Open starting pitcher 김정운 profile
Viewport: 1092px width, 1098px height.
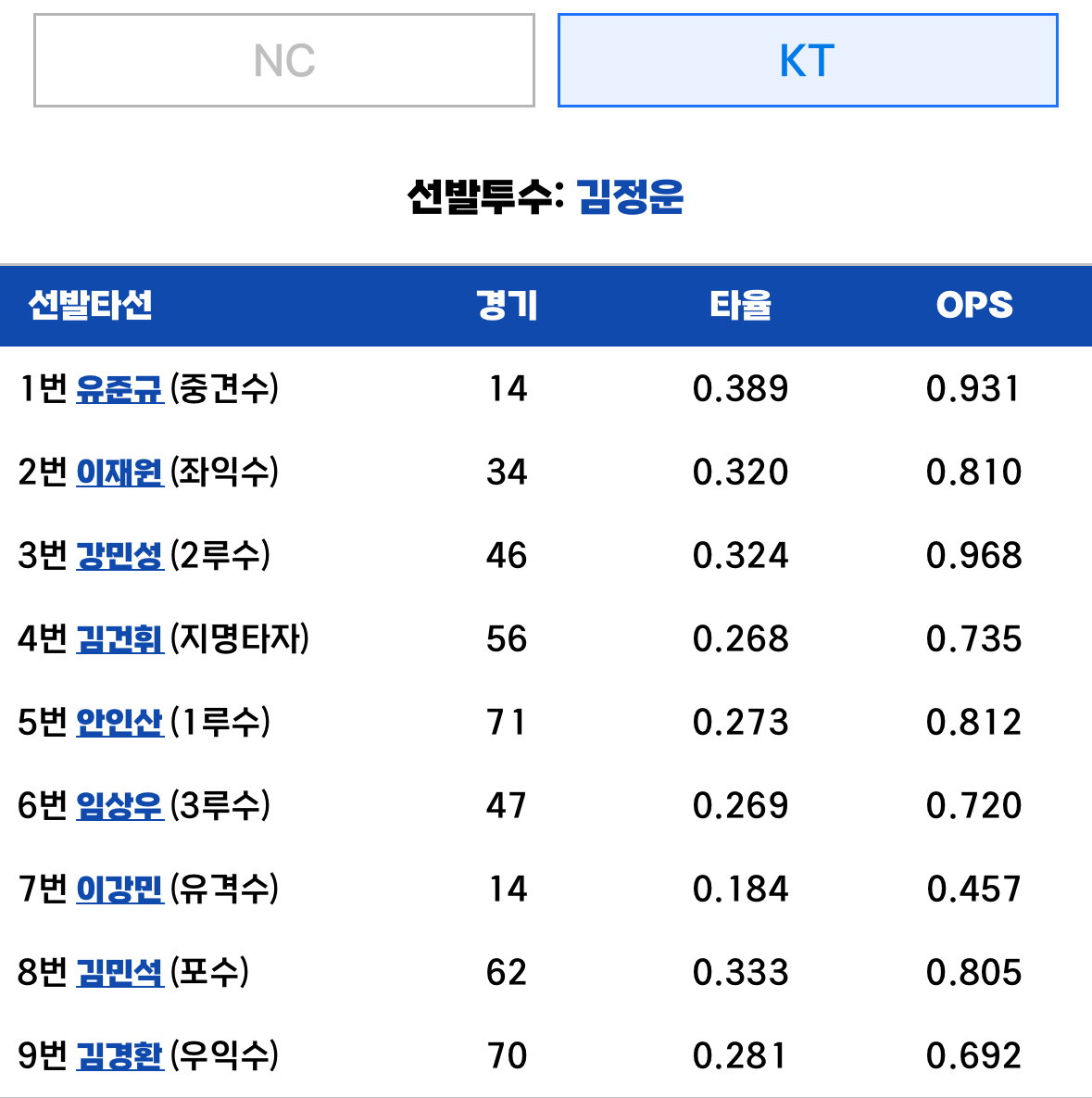click(630, 196)
